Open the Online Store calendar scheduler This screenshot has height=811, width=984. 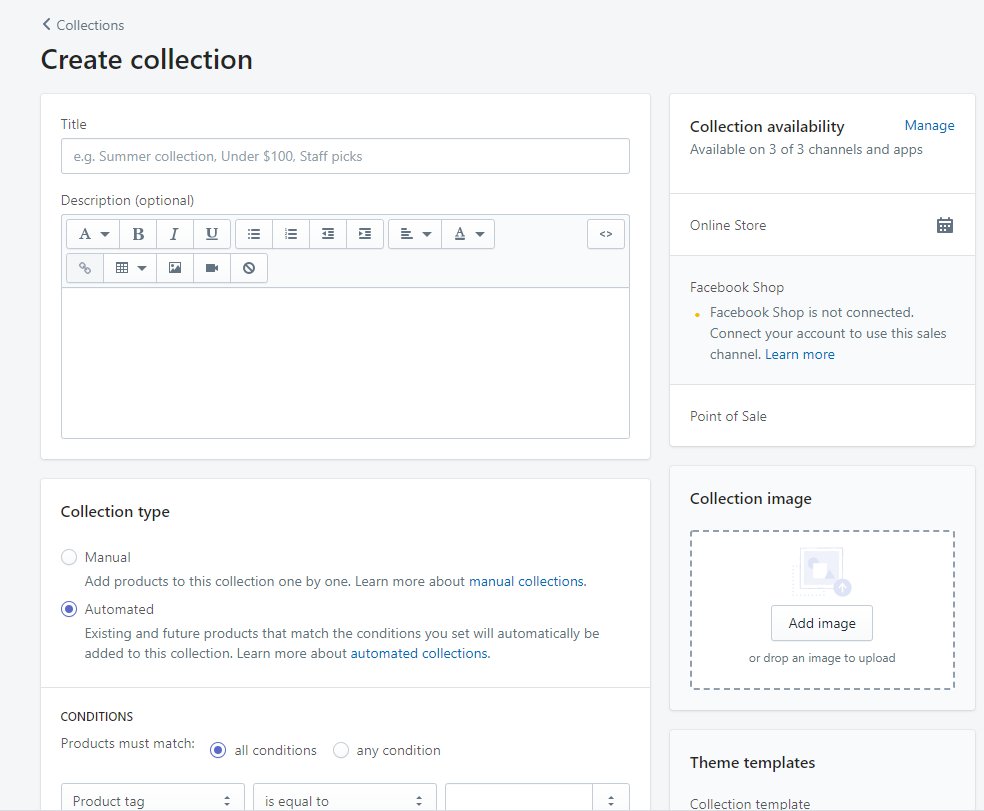pyautogui.click(x=944, y=225)
